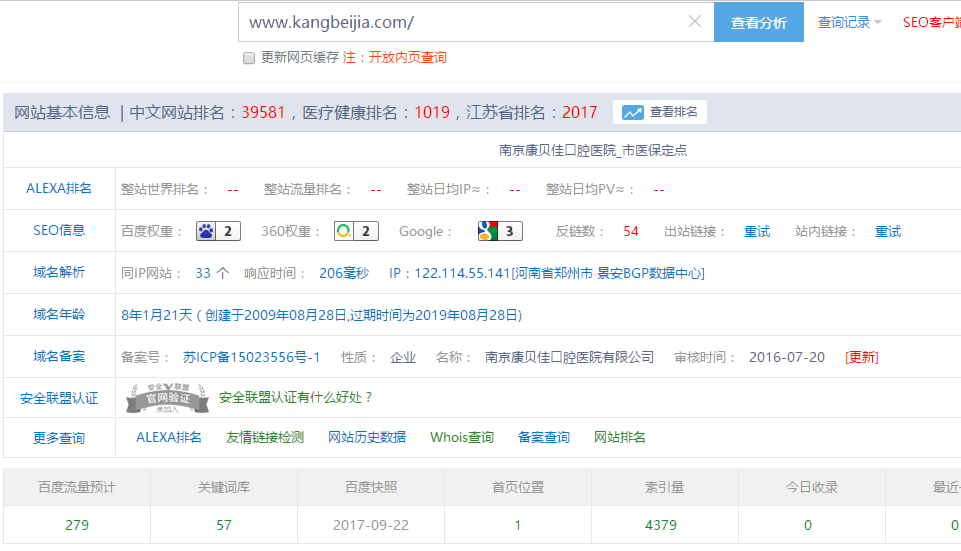Image resolution: width=961 pixels, height=551 pixels.
Task: Retry the 站内链接 lookup
Action: 888,231
